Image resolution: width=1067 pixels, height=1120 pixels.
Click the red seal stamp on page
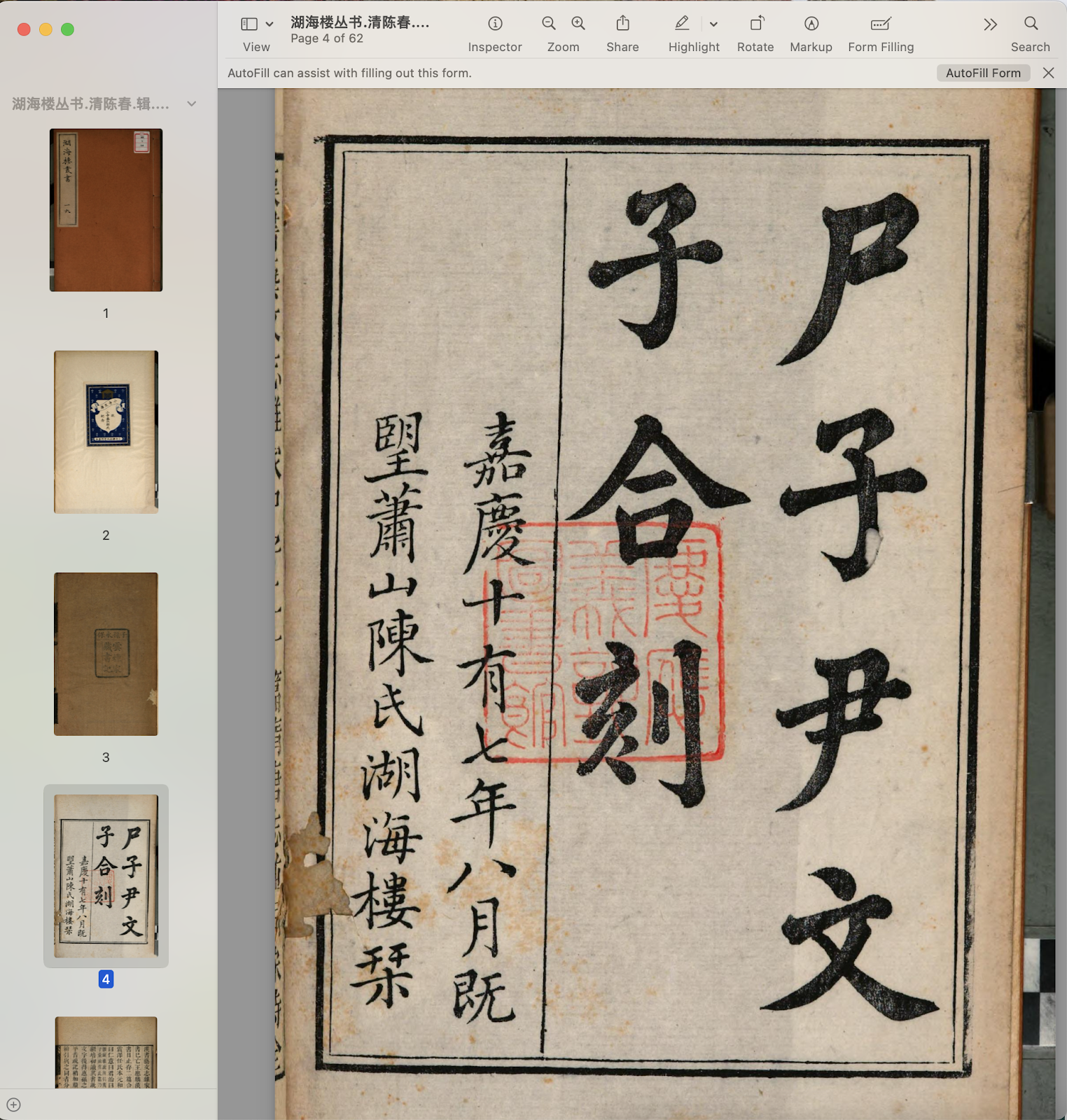click(x=604, y=640)
